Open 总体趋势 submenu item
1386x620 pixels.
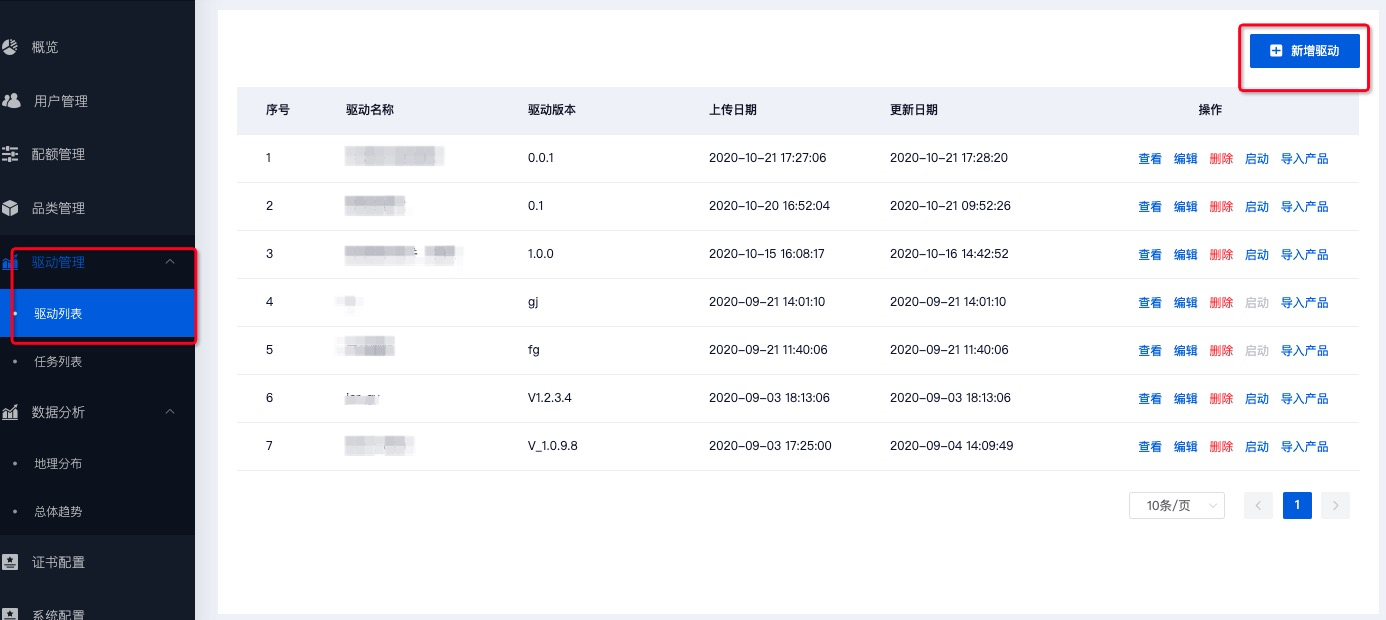point(58,512)
